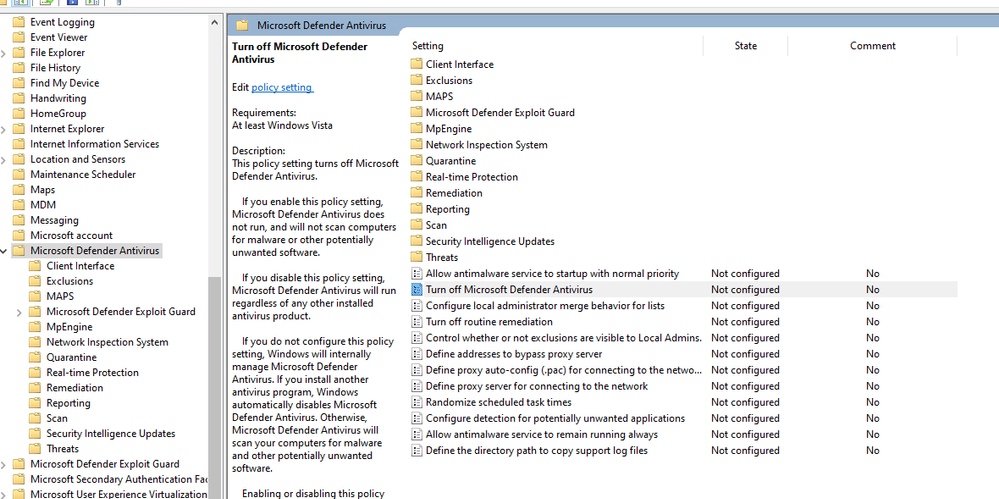Open the policy icon for Turn off Microsoft Defender Antivirus
The width and height of the screenshot is (999, 499).
click(416, 289)
